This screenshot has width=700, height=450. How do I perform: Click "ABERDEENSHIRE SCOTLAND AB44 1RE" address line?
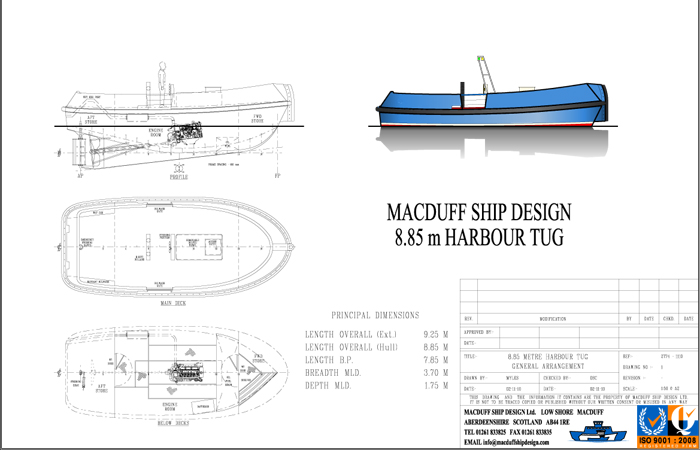[517, 422]
